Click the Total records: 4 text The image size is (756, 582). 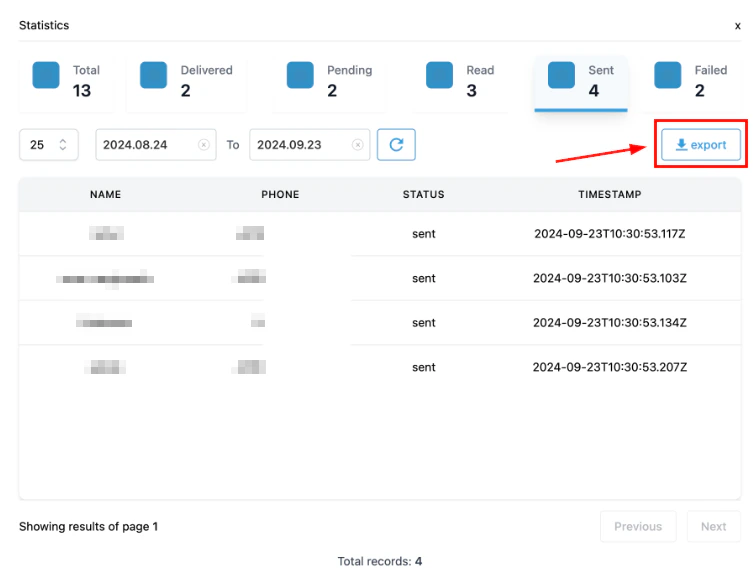(380, 561)
